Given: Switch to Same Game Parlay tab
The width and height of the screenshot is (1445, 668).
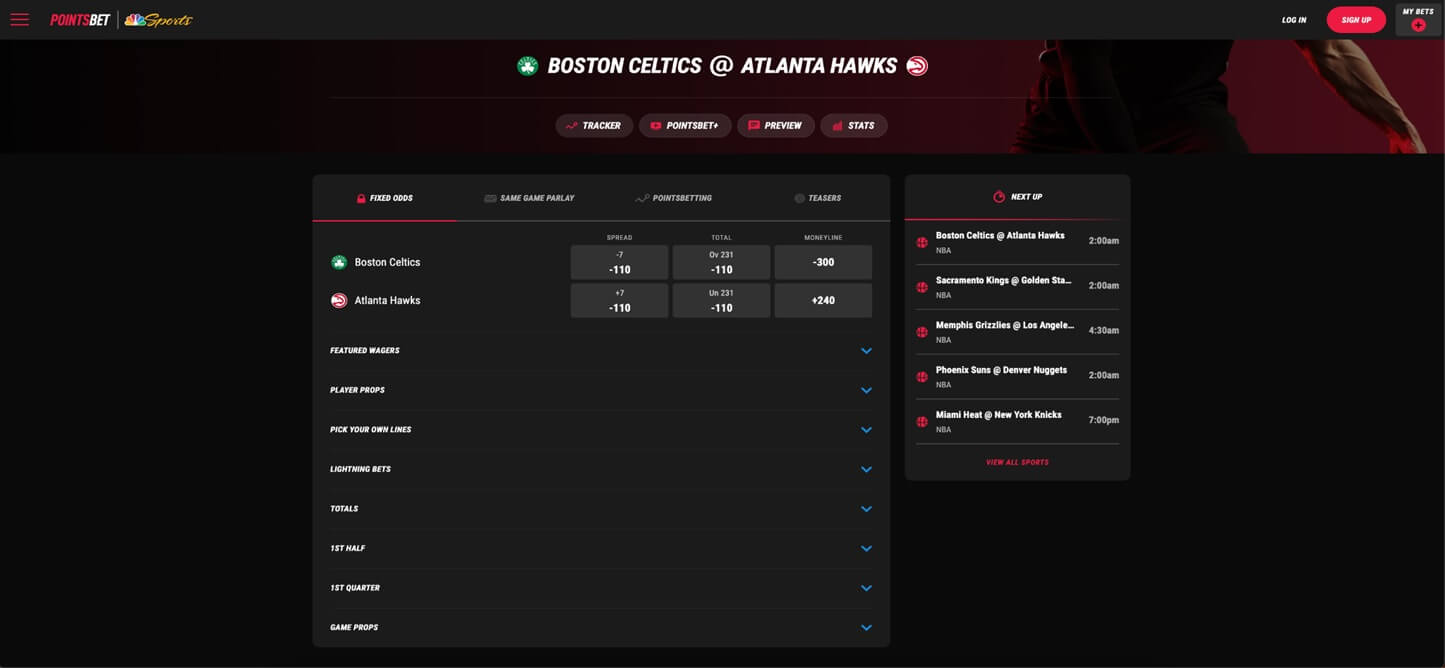Looking at the screenshot, I should (529, 198).
